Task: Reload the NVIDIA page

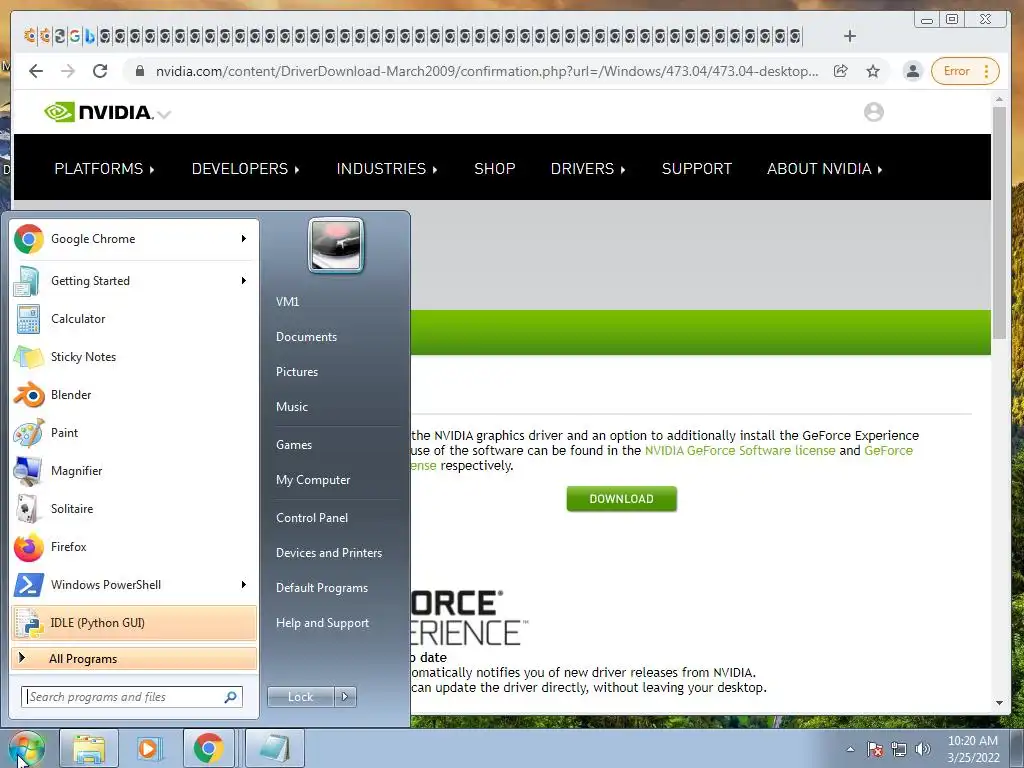Action: [100, 71]
